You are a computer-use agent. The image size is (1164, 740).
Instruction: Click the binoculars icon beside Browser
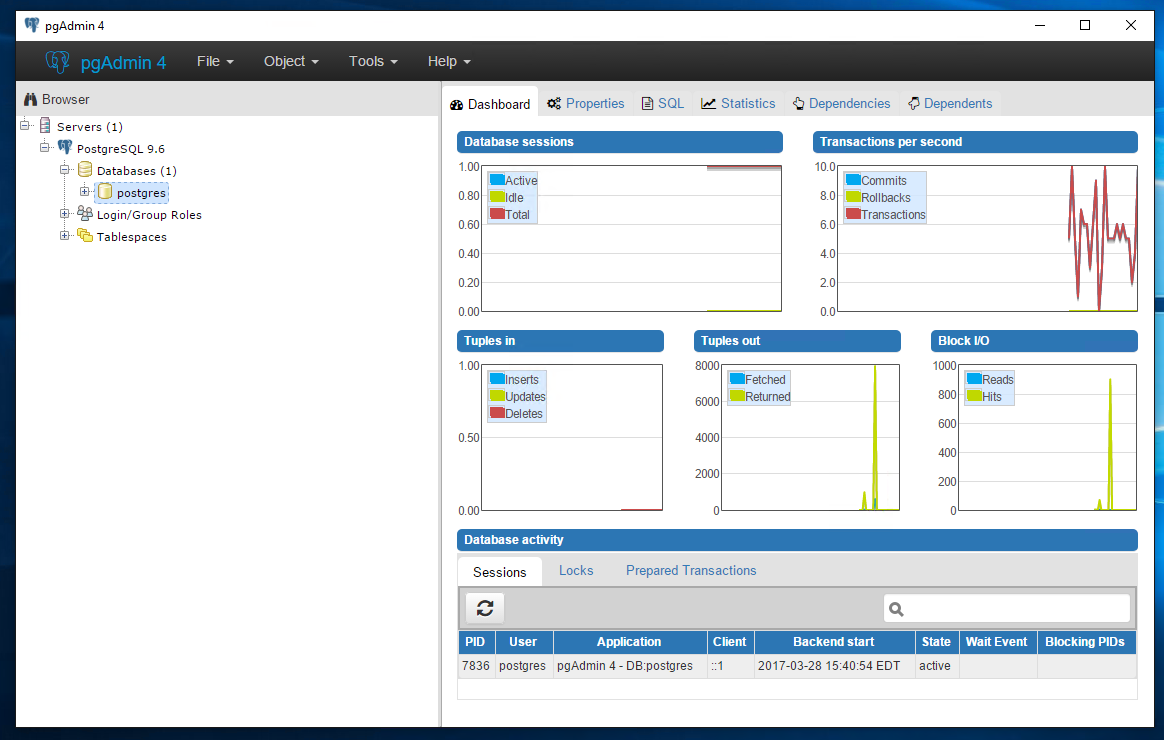coord(30,99)
